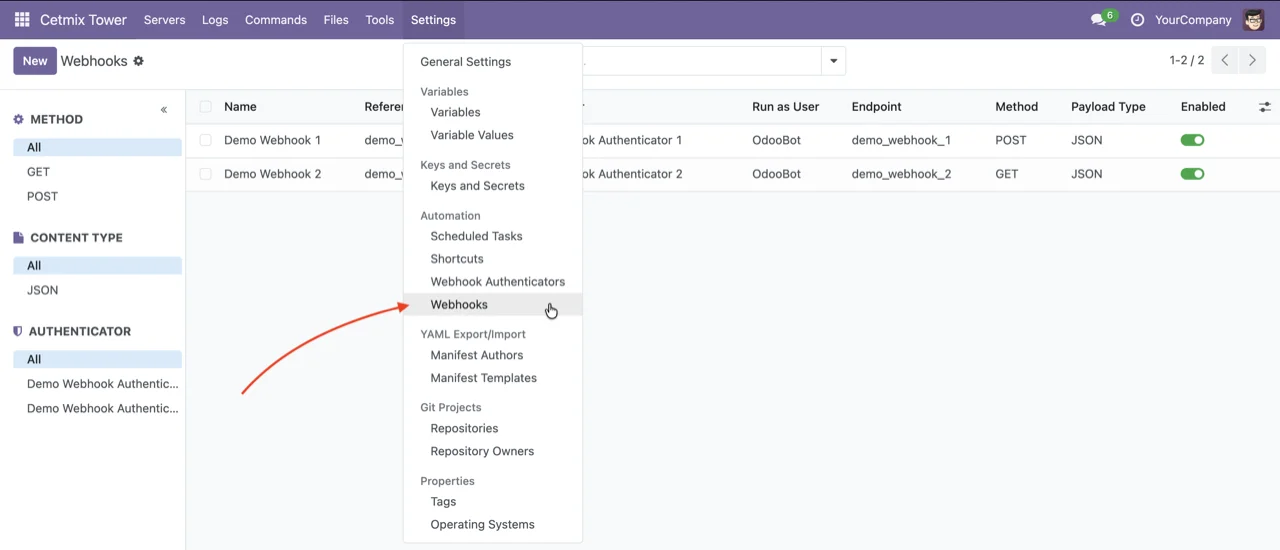
Task: Disable the Demo Webhook 2 enabled toggle
Action: (x=1192, y=174)
